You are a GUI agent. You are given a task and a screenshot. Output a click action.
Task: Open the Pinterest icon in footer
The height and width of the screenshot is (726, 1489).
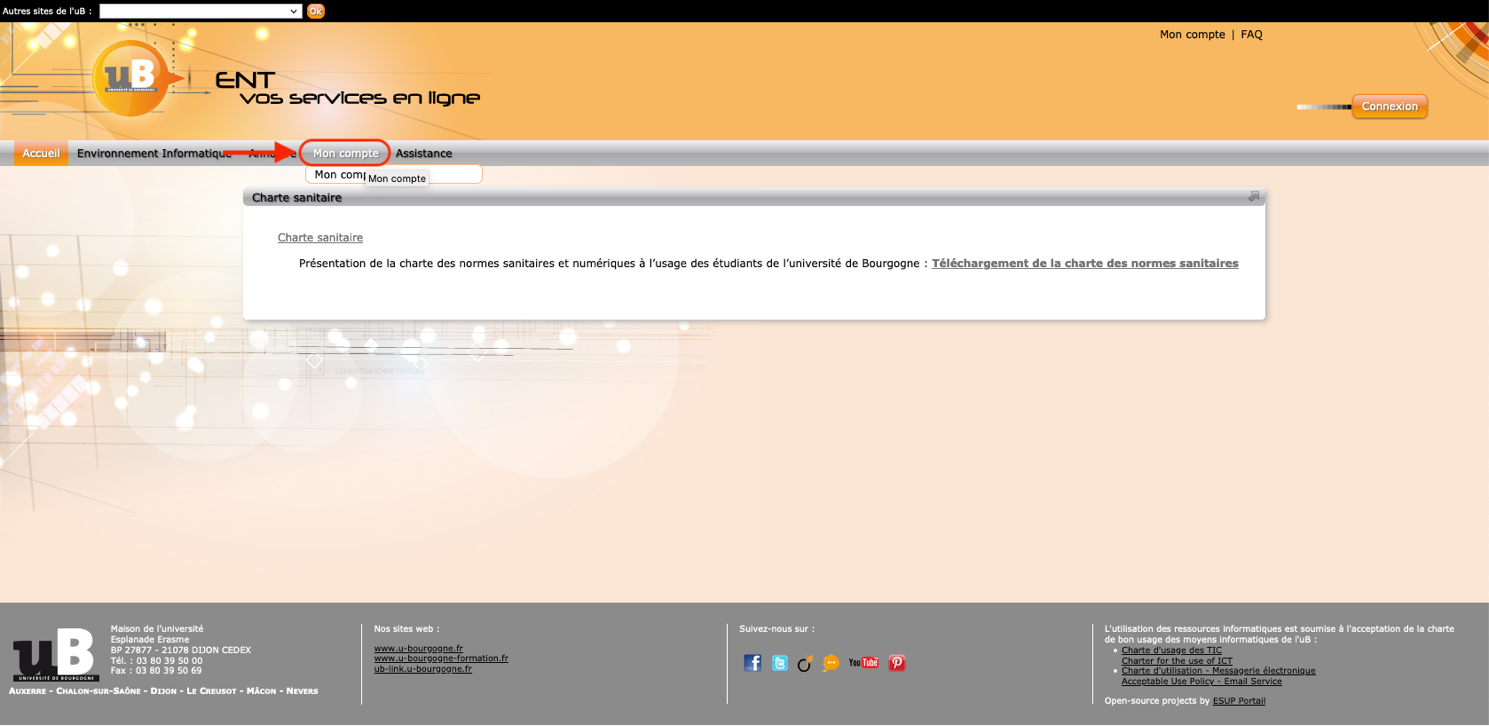pos(897,663)
